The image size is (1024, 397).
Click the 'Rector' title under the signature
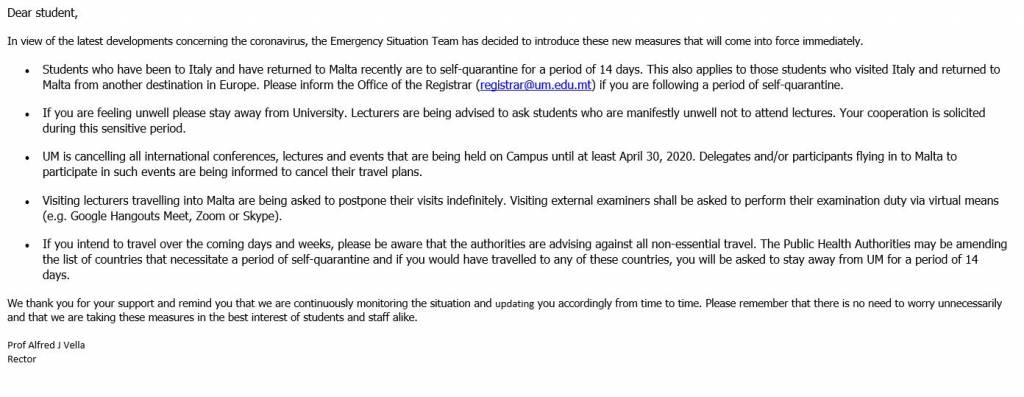[x=22, y=359]
